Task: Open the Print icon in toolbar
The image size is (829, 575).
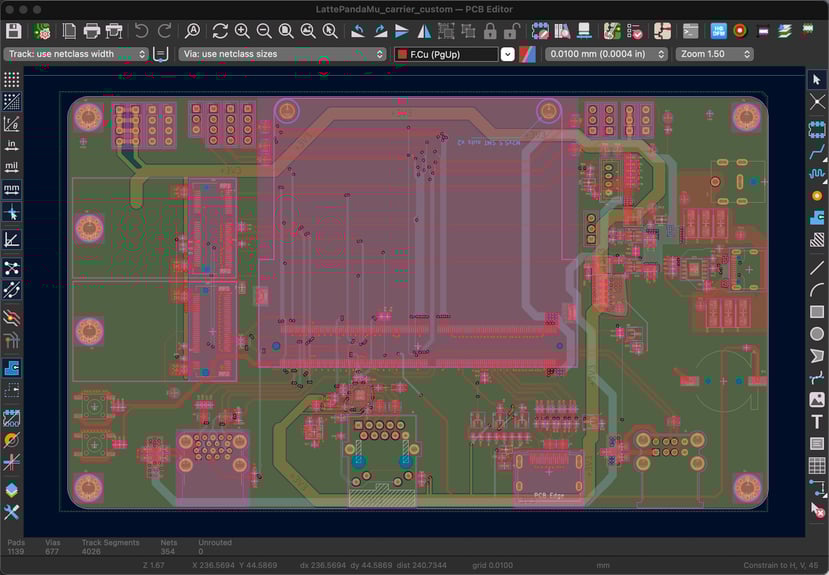Action: coord(92,31)
